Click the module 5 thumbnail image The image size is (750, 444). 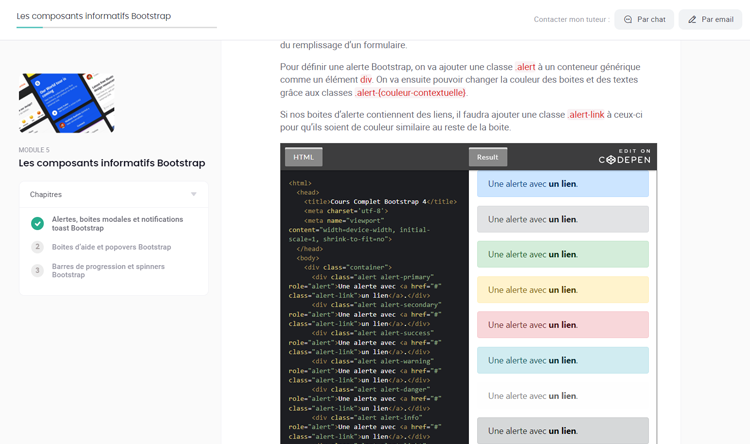pos(66,103)
